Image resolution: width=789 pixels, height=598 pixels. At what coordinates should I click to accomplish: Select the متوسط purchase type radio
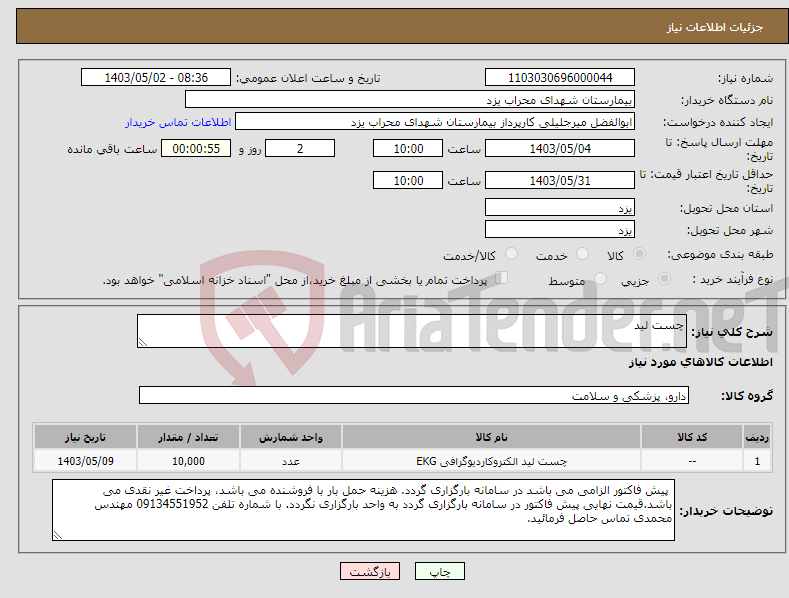click(x=600, y=279)
